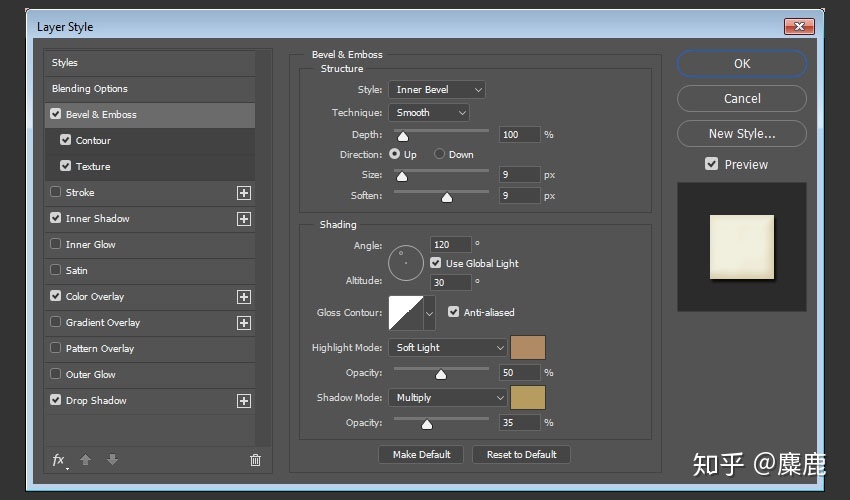Enable the Satin checkbox
850x500 pixels.
click(55, 270)
